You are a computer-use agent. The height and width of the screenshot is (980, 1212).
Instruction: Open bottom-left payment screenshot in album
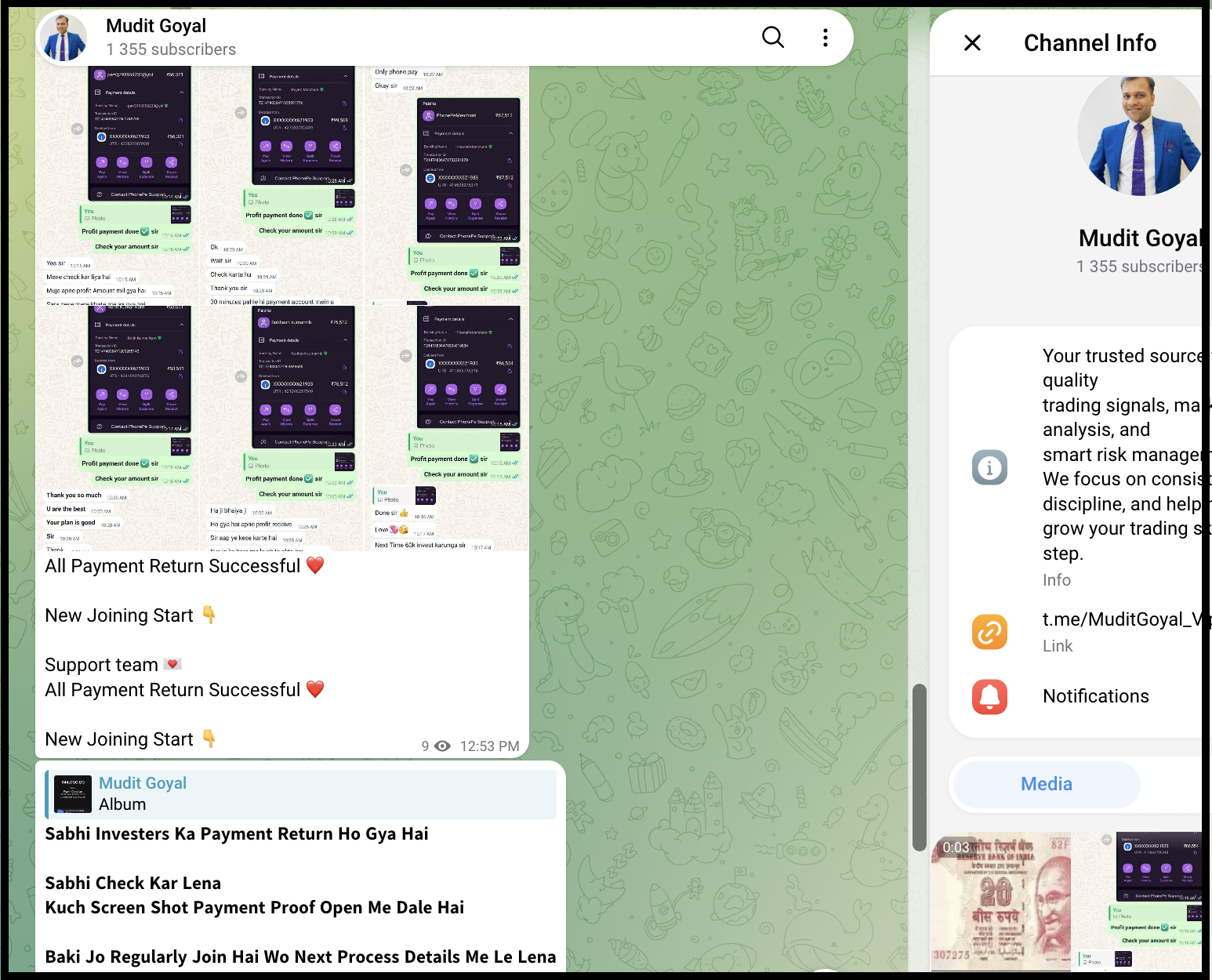click(x=118, y=428)
